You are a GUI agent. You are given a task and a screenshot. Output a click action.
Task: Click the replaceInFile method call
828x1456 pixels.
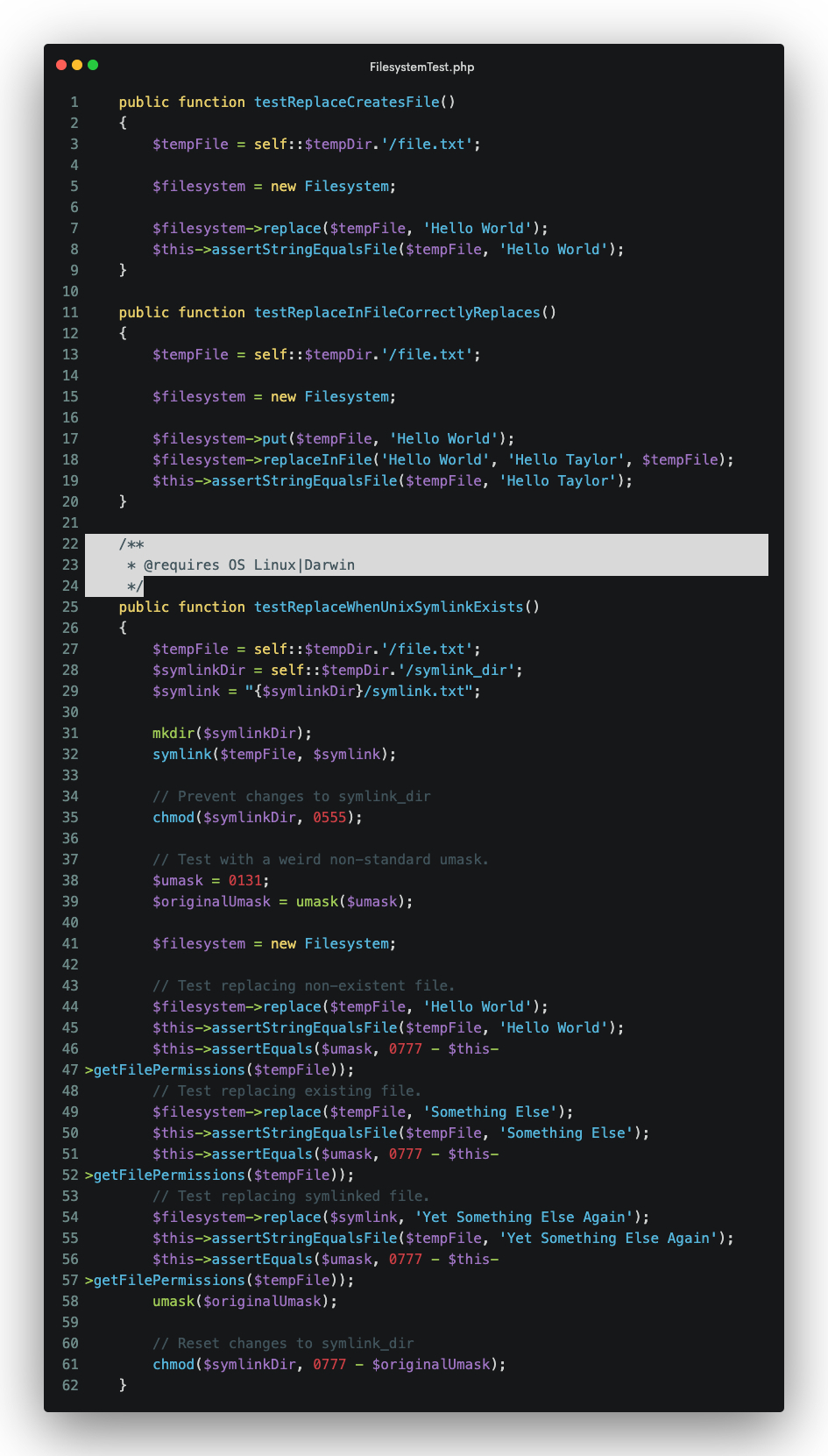coord(316,459)
